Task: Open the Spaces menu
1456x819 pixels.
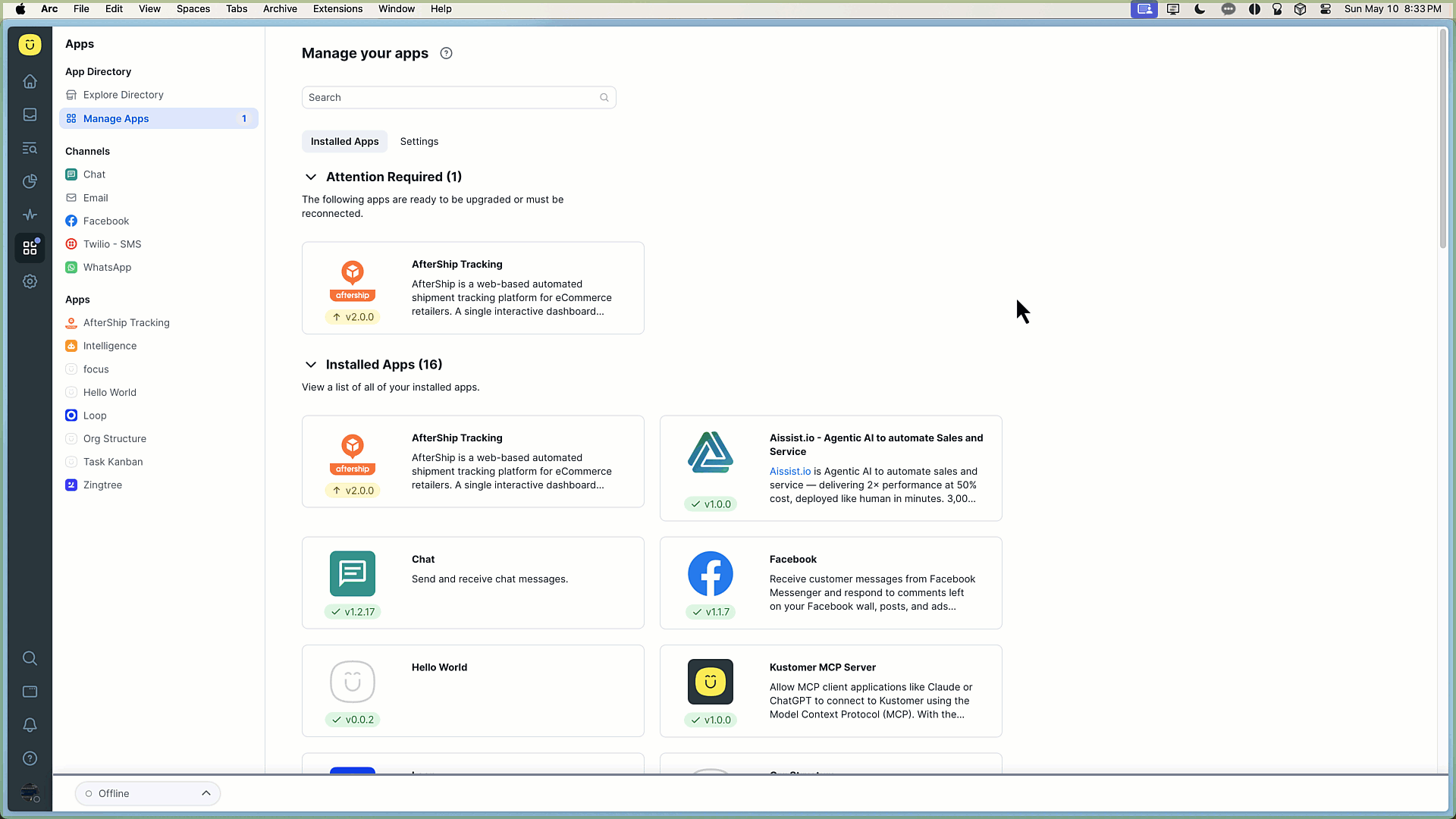Action: click(x=193, y=9)
